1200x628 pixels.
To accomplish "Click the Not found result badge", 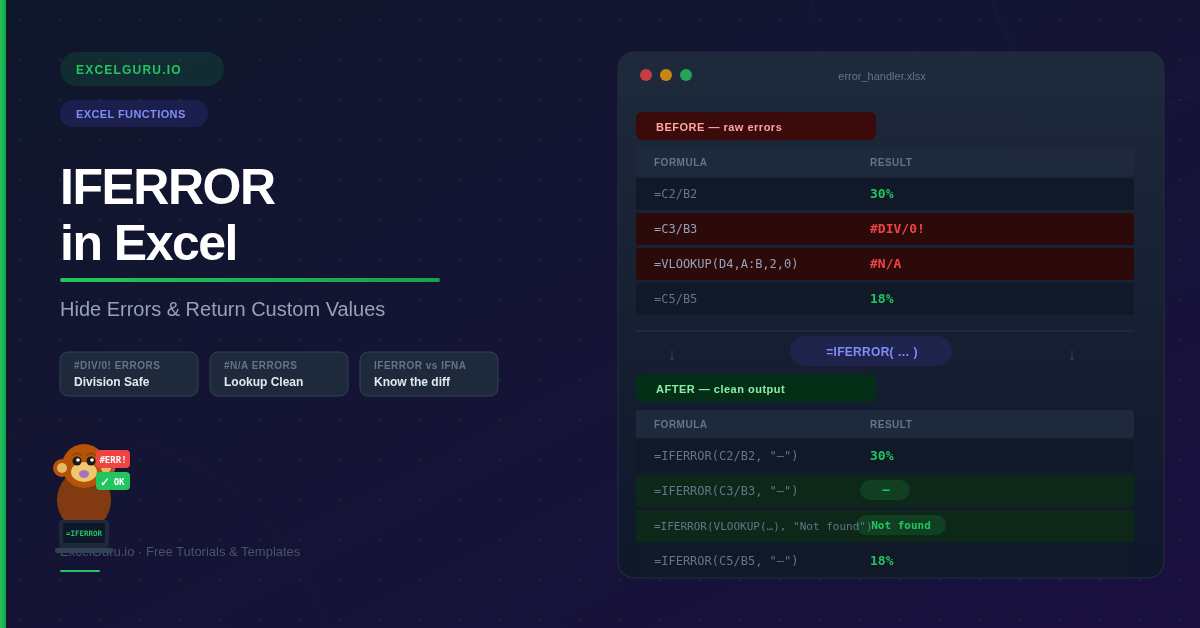I will [x=902, y=525].
